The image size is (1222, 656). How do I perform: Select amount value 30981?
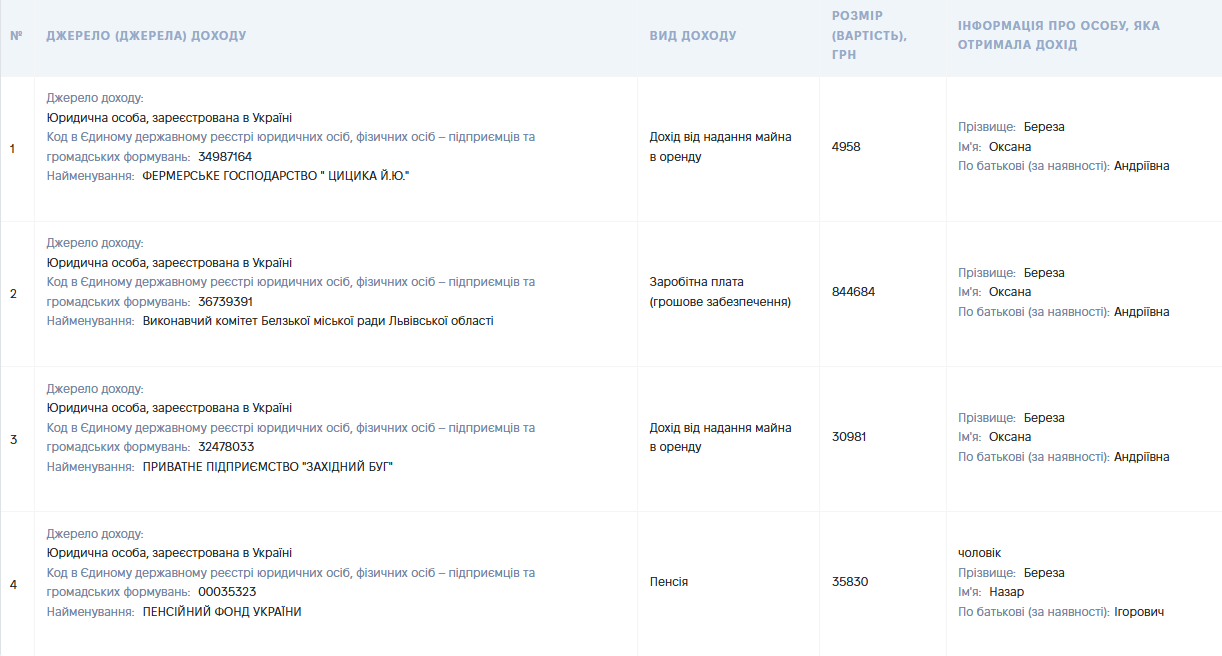(x=850, y=437)
